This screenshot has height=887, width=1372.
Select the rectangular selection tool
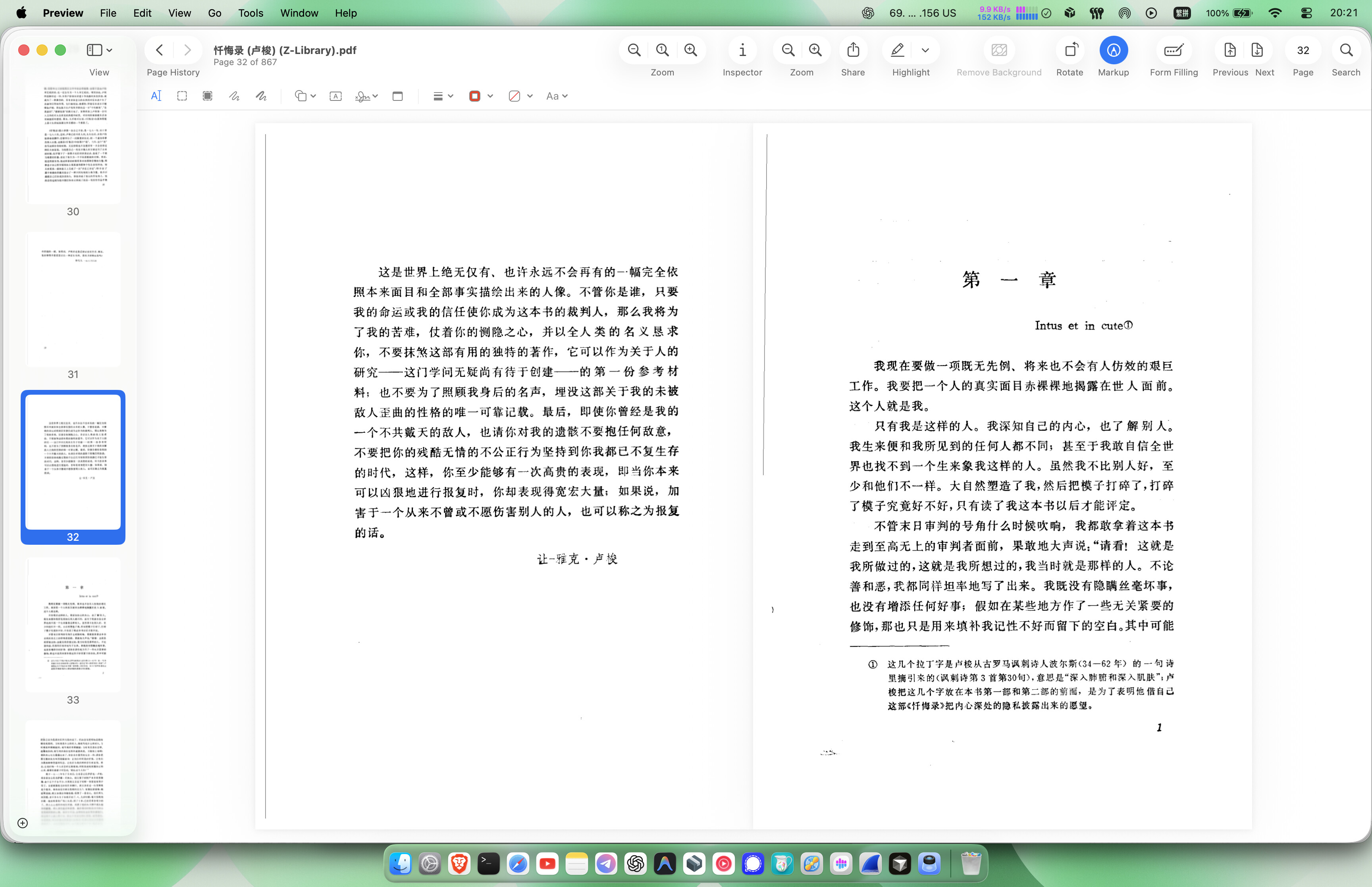(x=182, y=96)
